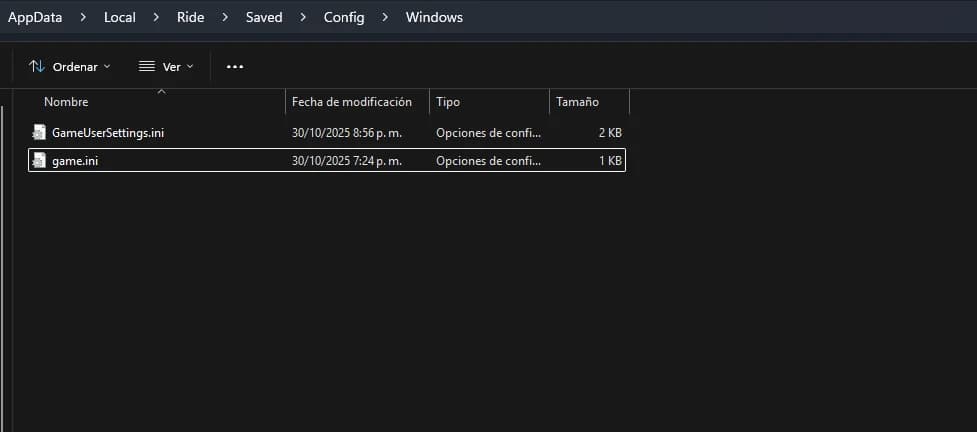Viewport: 977px width, 432px height.
Task: Open the Ver view dropdown
Action: click(166, 67)
